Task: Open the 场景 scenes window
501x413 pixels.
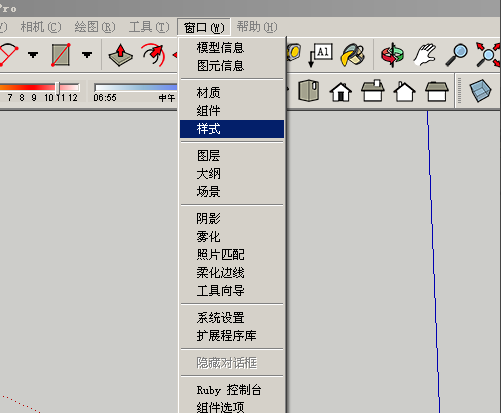Action: [232, 192]
